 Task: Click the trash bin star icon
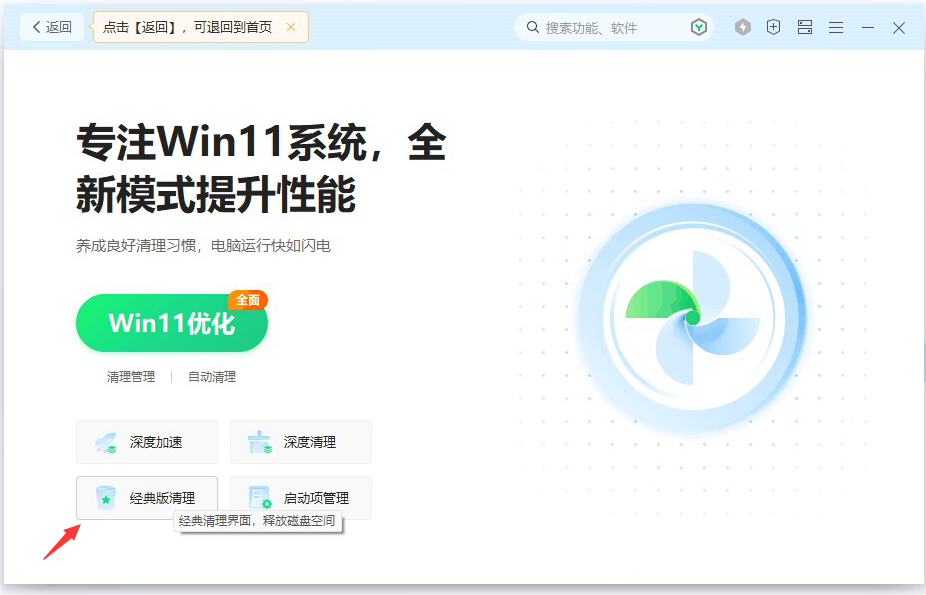106,498
